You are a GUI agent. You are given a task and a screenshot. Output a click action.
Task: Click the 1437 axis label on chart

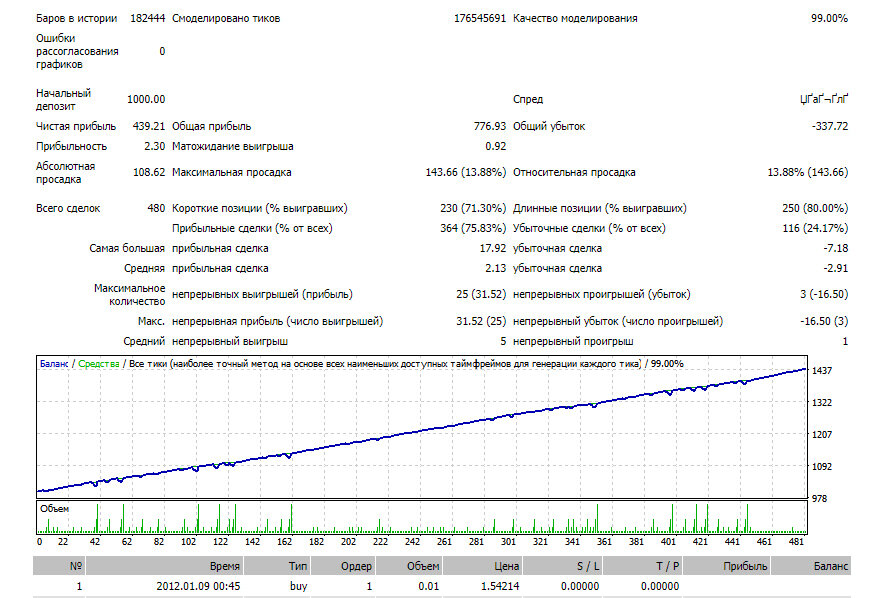pyautogui.click(x=822, y=370)
